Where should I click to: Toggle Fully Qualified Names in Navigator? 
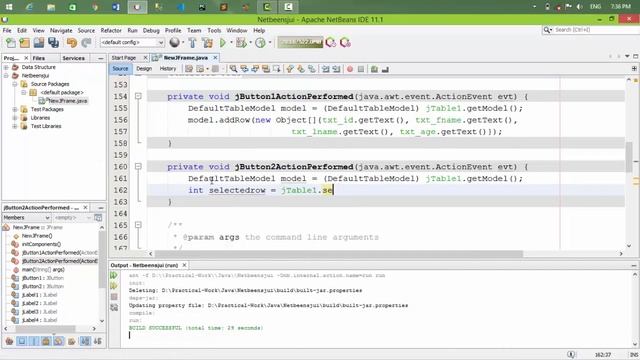coord(71,341)
